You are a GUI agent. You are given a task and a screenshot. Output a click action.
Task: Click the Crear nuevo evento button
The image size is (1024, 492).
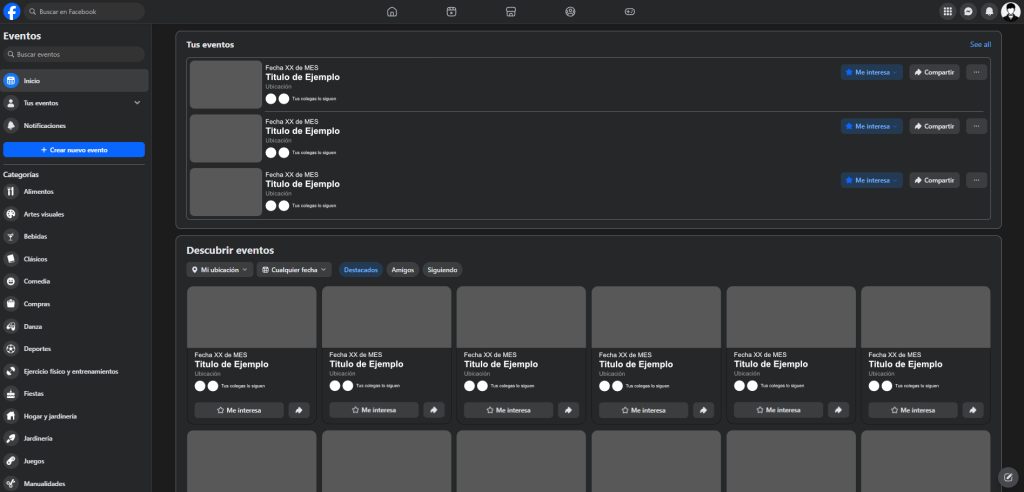(x=74, y=150)
